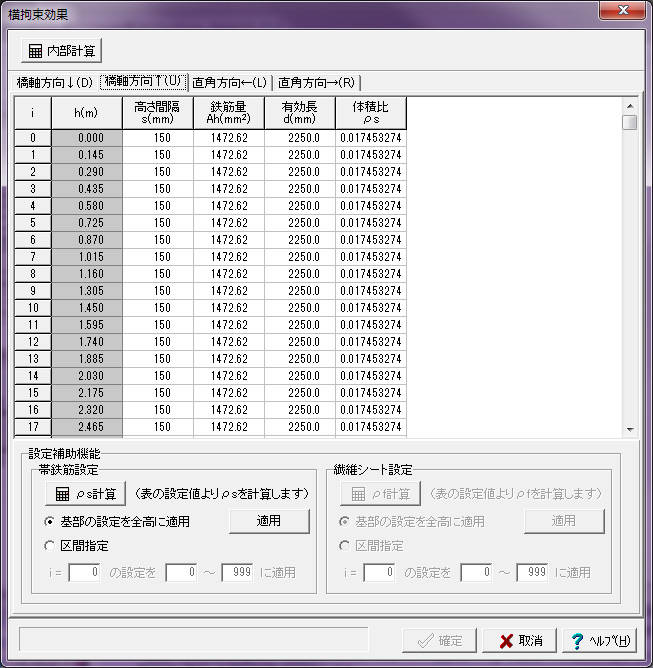Click h(m) cell 0.725

coord(87,223)
